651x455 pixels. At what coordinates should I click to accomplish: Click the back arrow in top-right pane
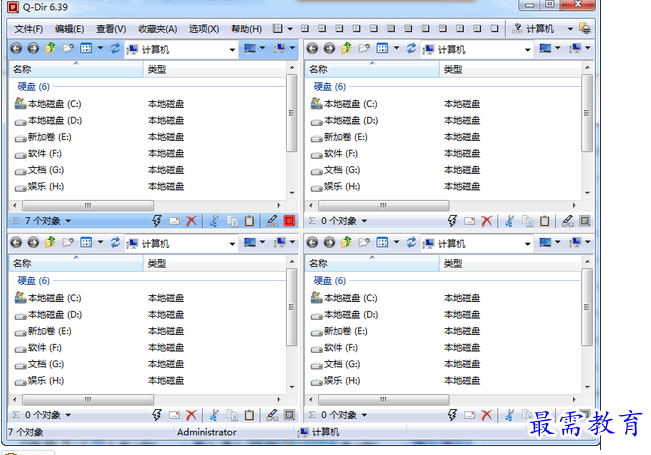click(x=312, y=49)
